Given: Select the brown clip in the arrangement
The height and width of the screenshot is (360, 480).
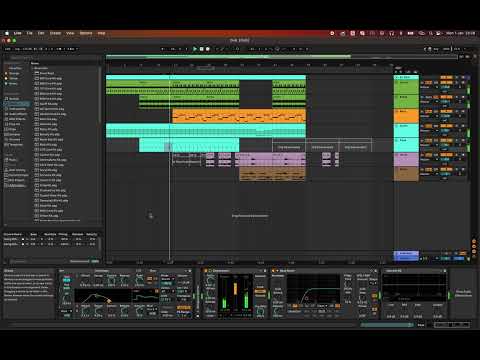Looking at the screenshot, I should tap(272, 174).
